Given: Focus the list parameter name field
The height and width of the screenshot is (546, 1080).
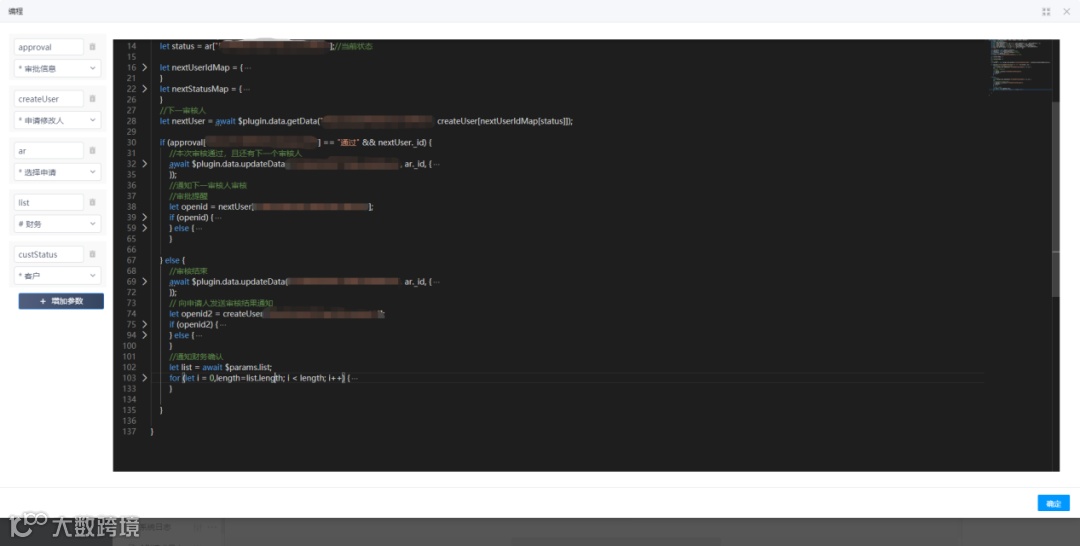Looking at the screenshot, I should 48,202.
